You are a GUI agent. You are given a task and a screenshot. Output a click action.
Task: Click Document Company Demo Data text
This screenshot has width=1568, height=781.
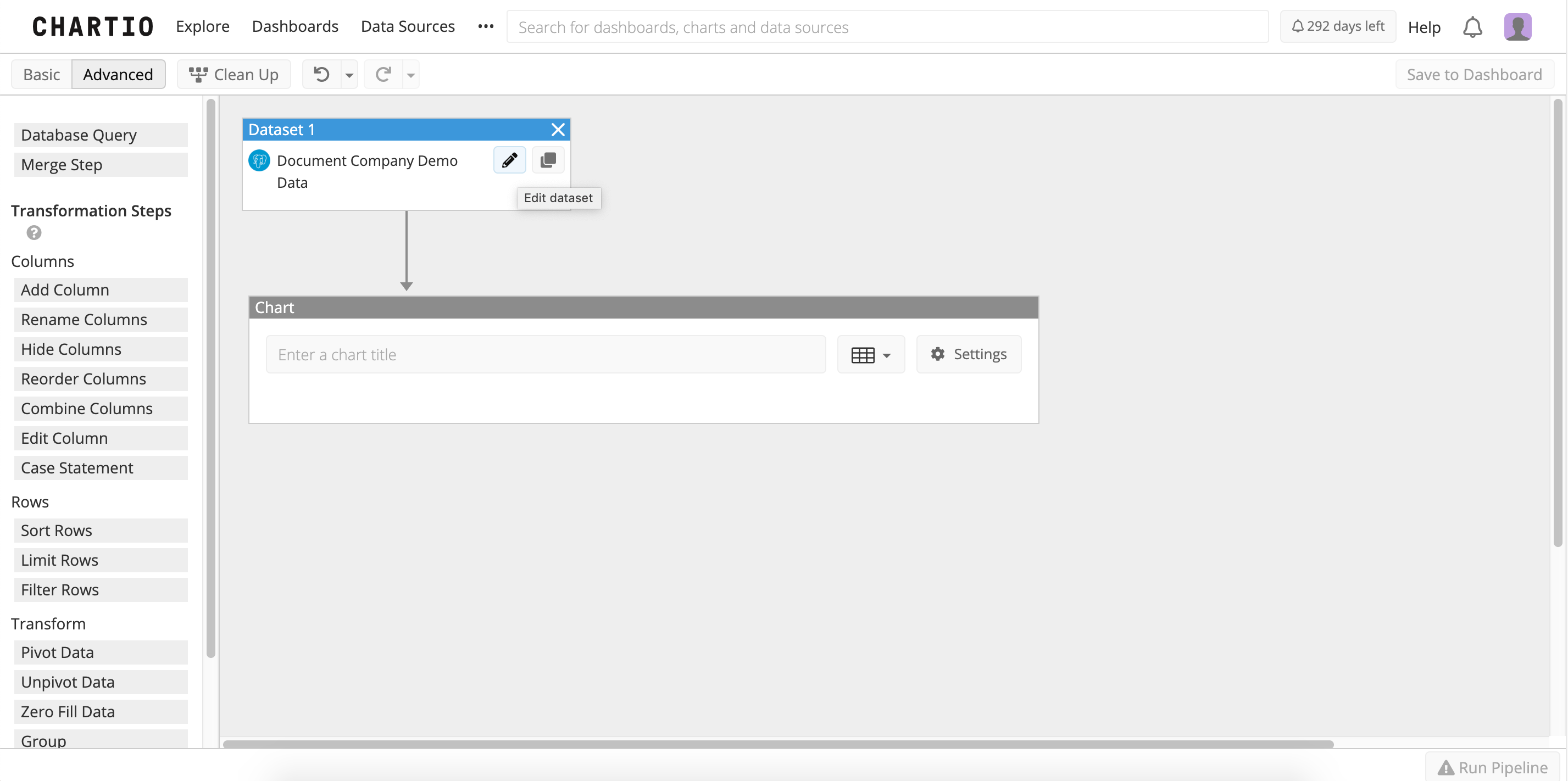pyautogui.click(x=367, y=172)
